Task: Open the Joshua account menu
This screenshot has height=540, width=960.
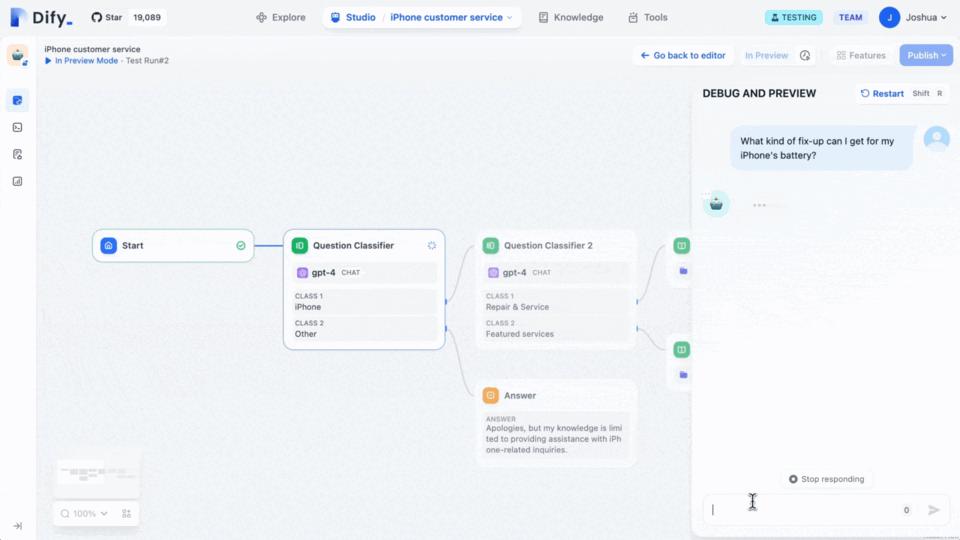Action: pos(914,17)
